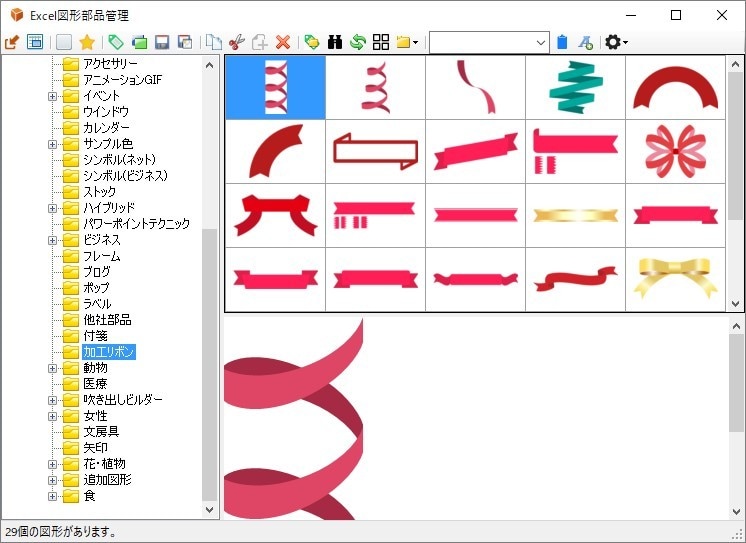Screen dimensions: 746x543
Task: Expand the イベント folder node
Action: [52, 96]
